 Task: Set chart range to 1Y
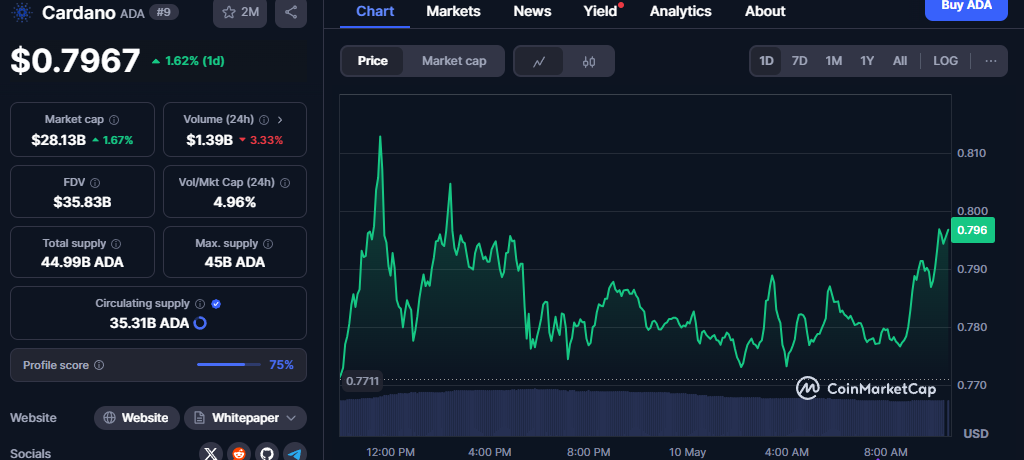(867, 61)
